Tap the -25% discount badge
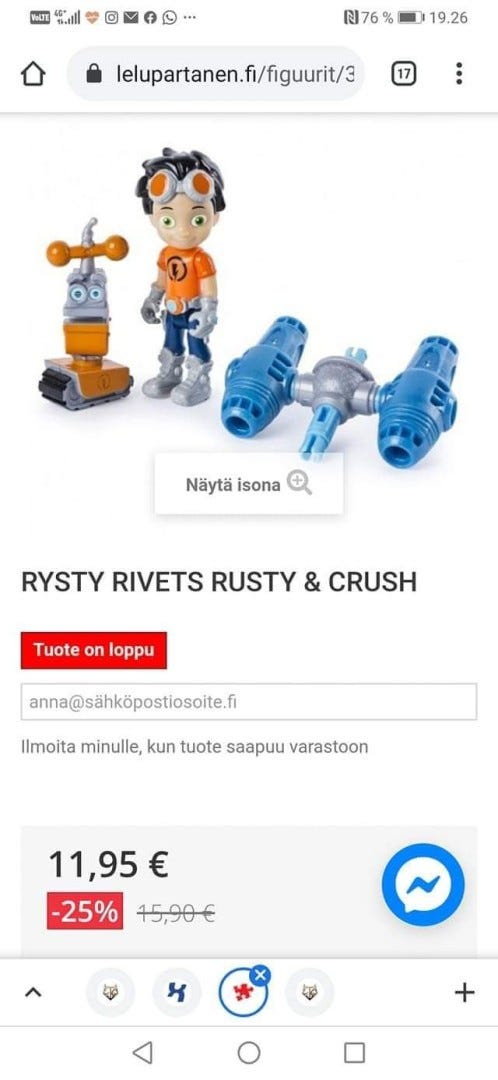The width and height of the screenshot is (498, 1080). tap(85, 911)
